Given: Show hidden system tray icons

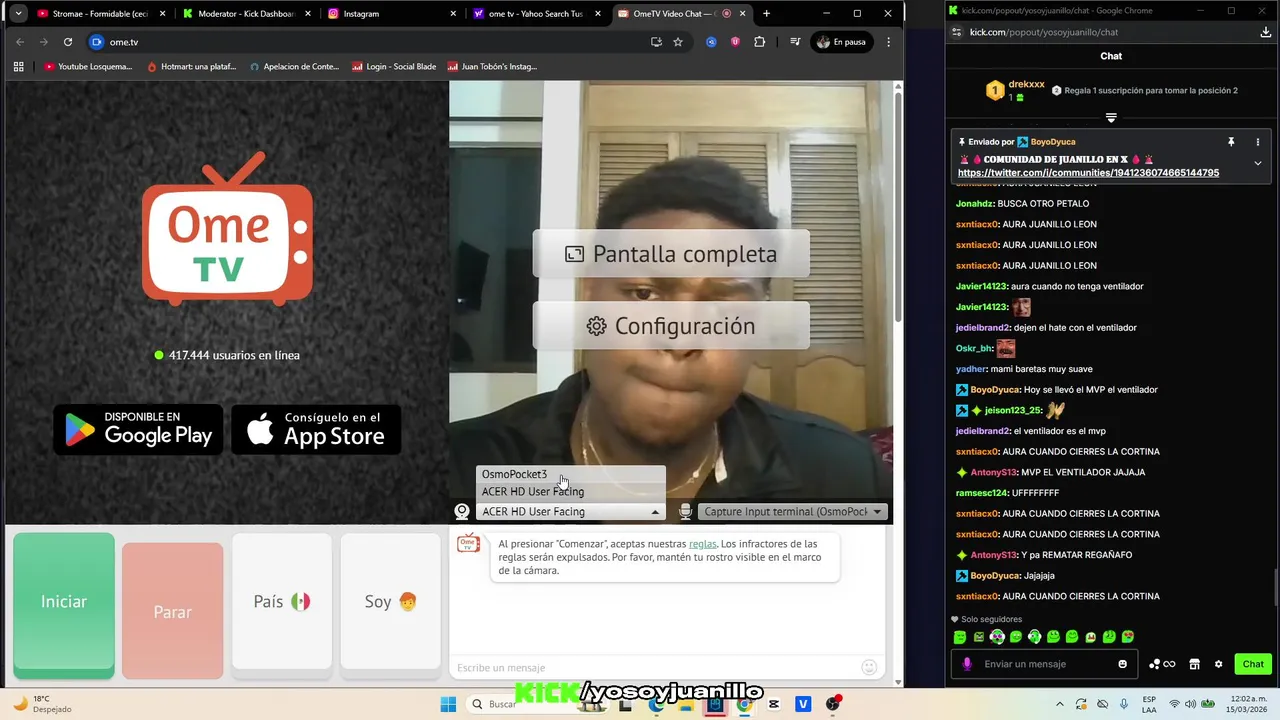Looking at the screenshot, I should pyautogui.click(x=1060, y=704).
